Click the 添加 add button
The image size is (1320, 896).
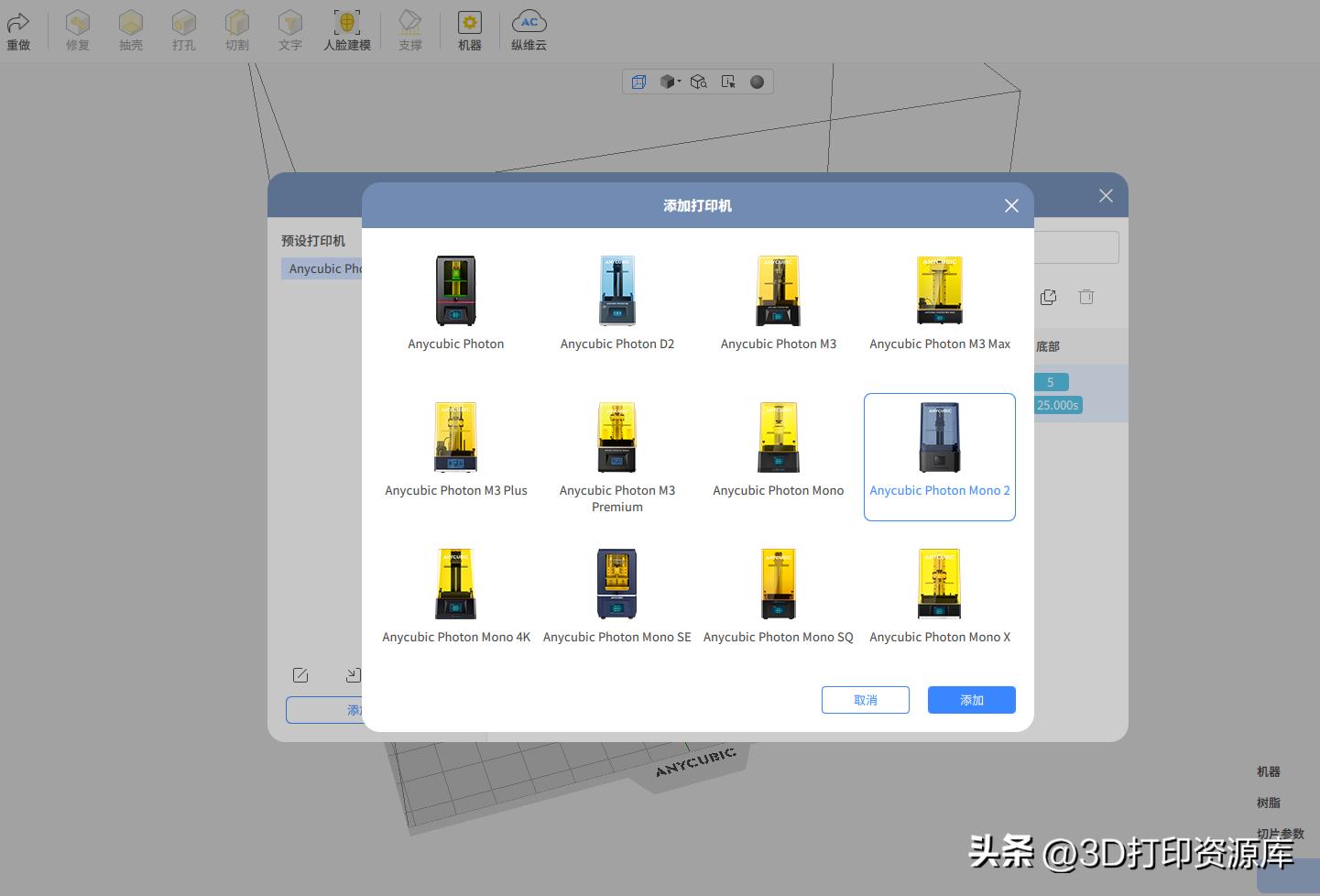pos(971,699)
